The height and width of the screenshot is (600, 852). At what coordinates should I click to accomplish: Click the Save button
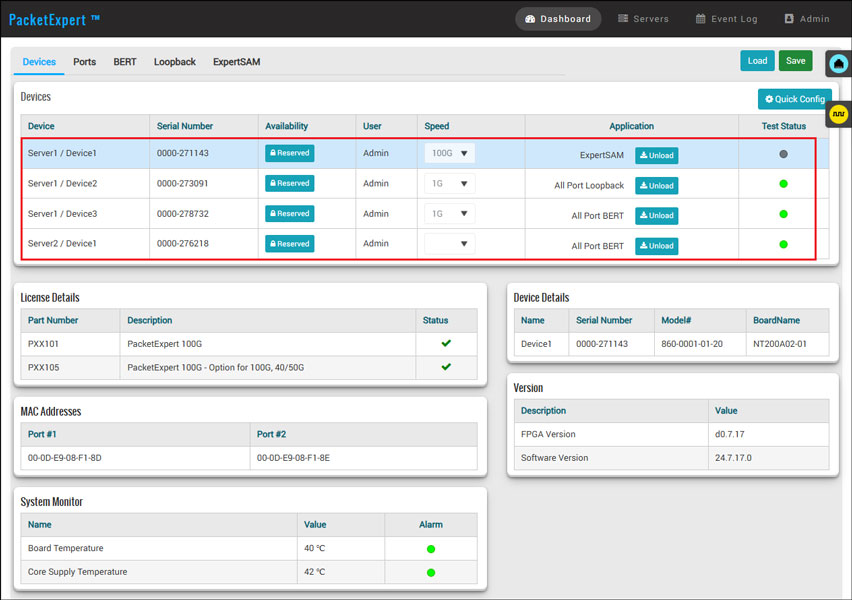(x=795, y=61)
